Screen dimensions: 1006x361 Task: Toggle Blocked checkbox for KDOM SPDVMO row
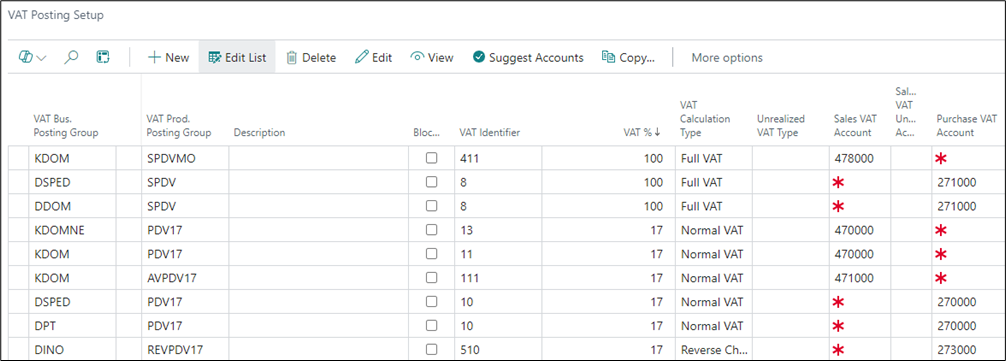click(x=432, y=158)
